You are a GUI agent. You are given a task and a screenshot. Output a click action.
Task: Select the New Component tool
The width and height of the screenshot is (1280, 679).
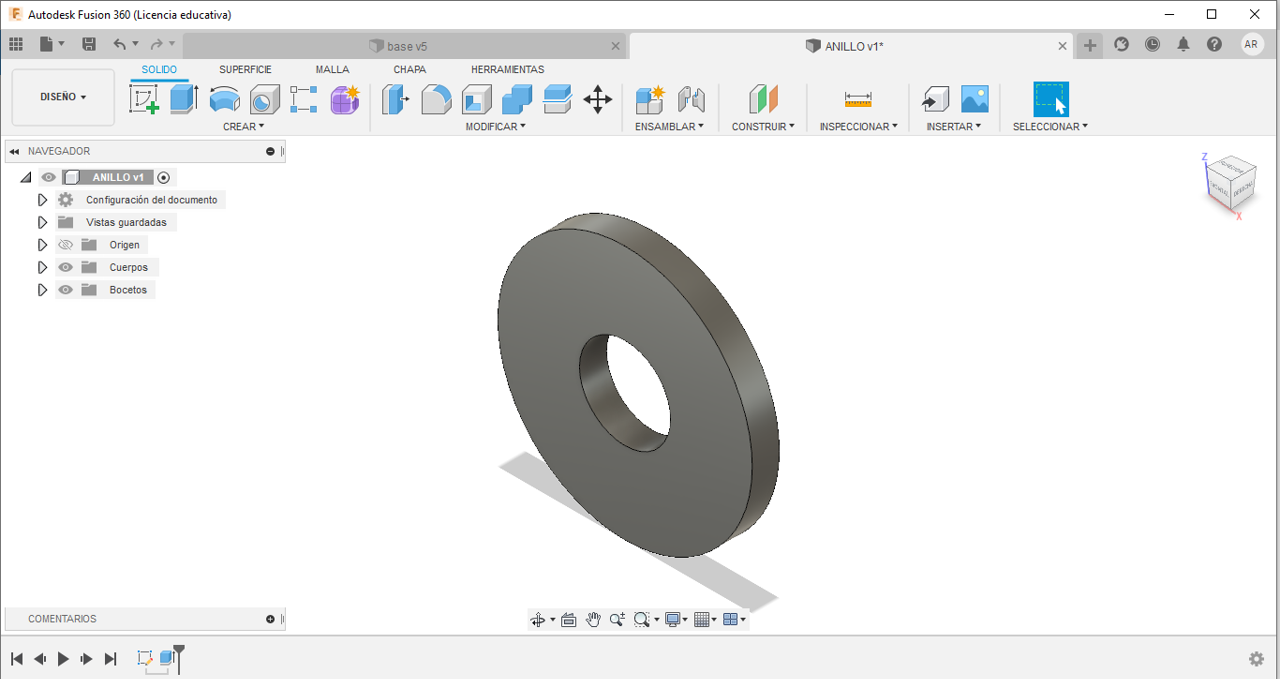(x=650, y=99)
